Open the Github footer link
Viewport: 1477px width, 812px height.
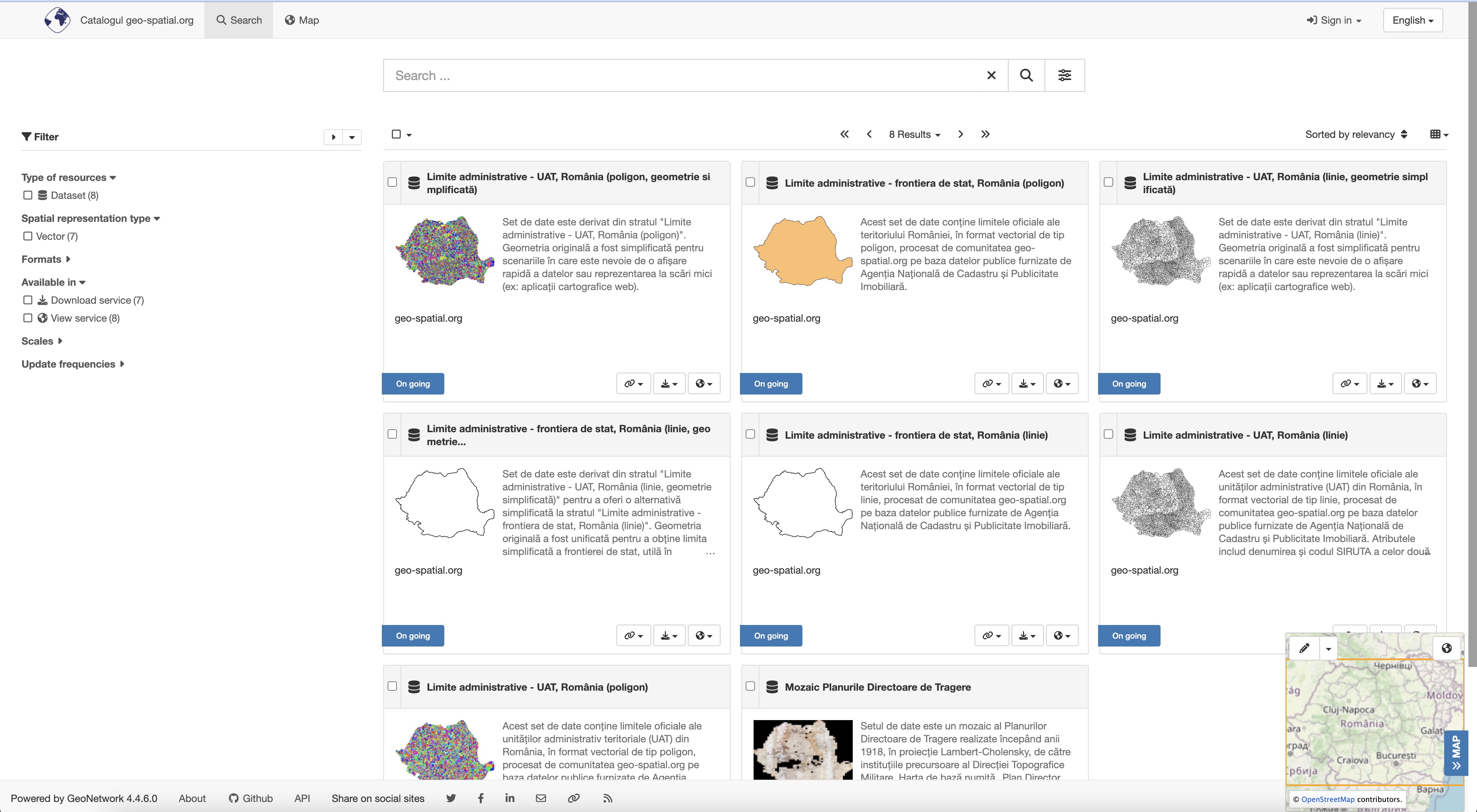click(x=251, y=798)
